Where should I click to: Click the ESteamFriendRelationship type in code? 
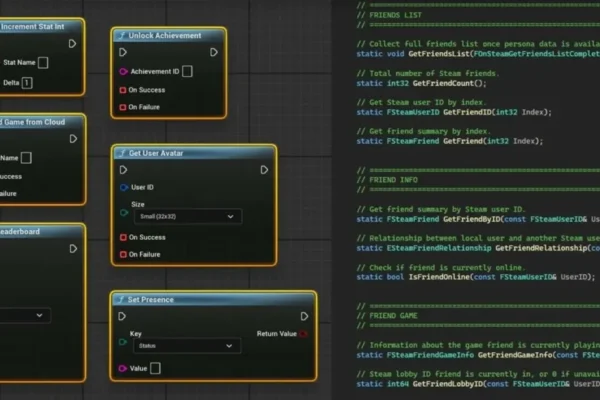pyautogui.click(x=439, y=248)
